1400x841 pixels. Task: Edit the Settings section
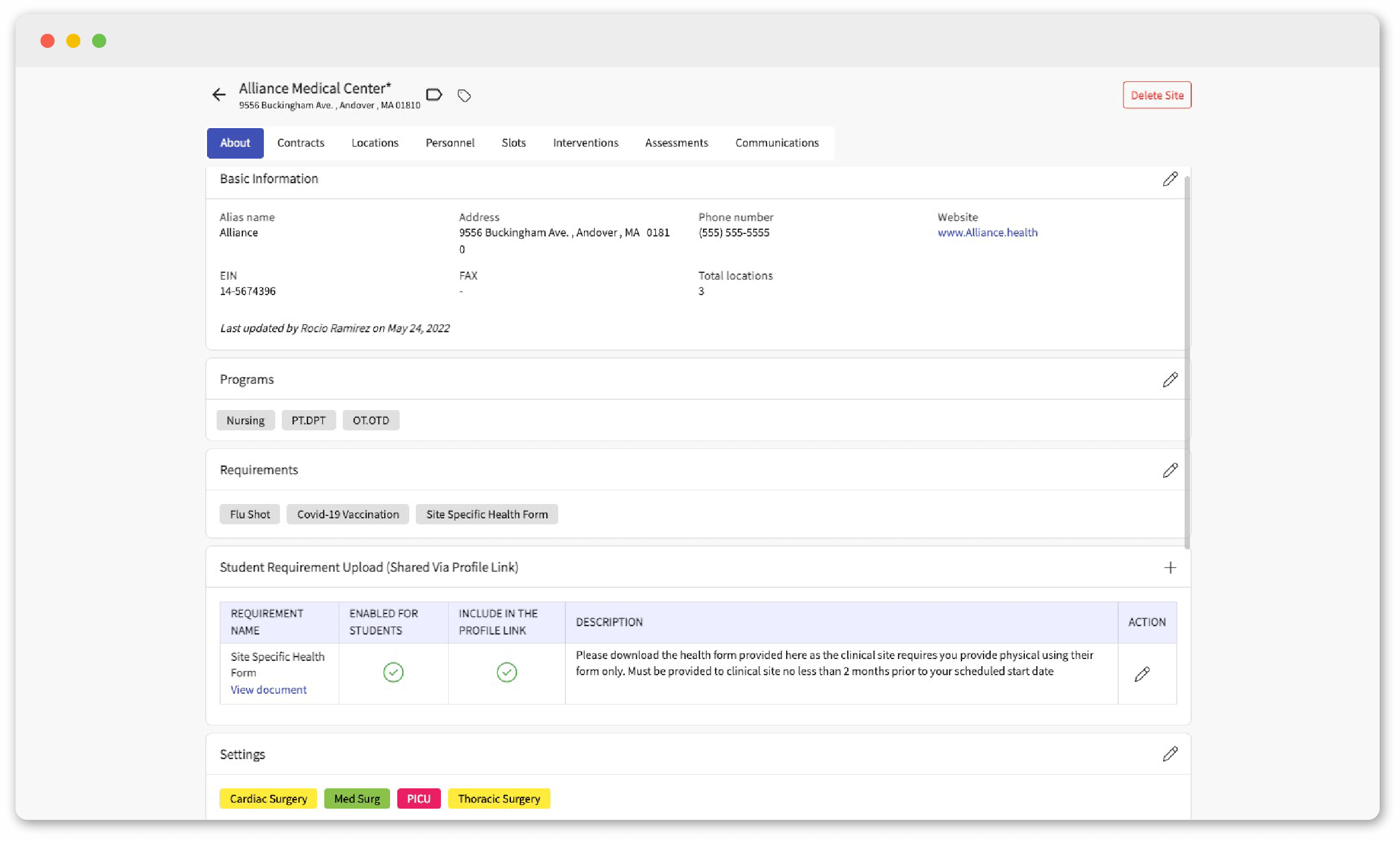pos(1170,754)
